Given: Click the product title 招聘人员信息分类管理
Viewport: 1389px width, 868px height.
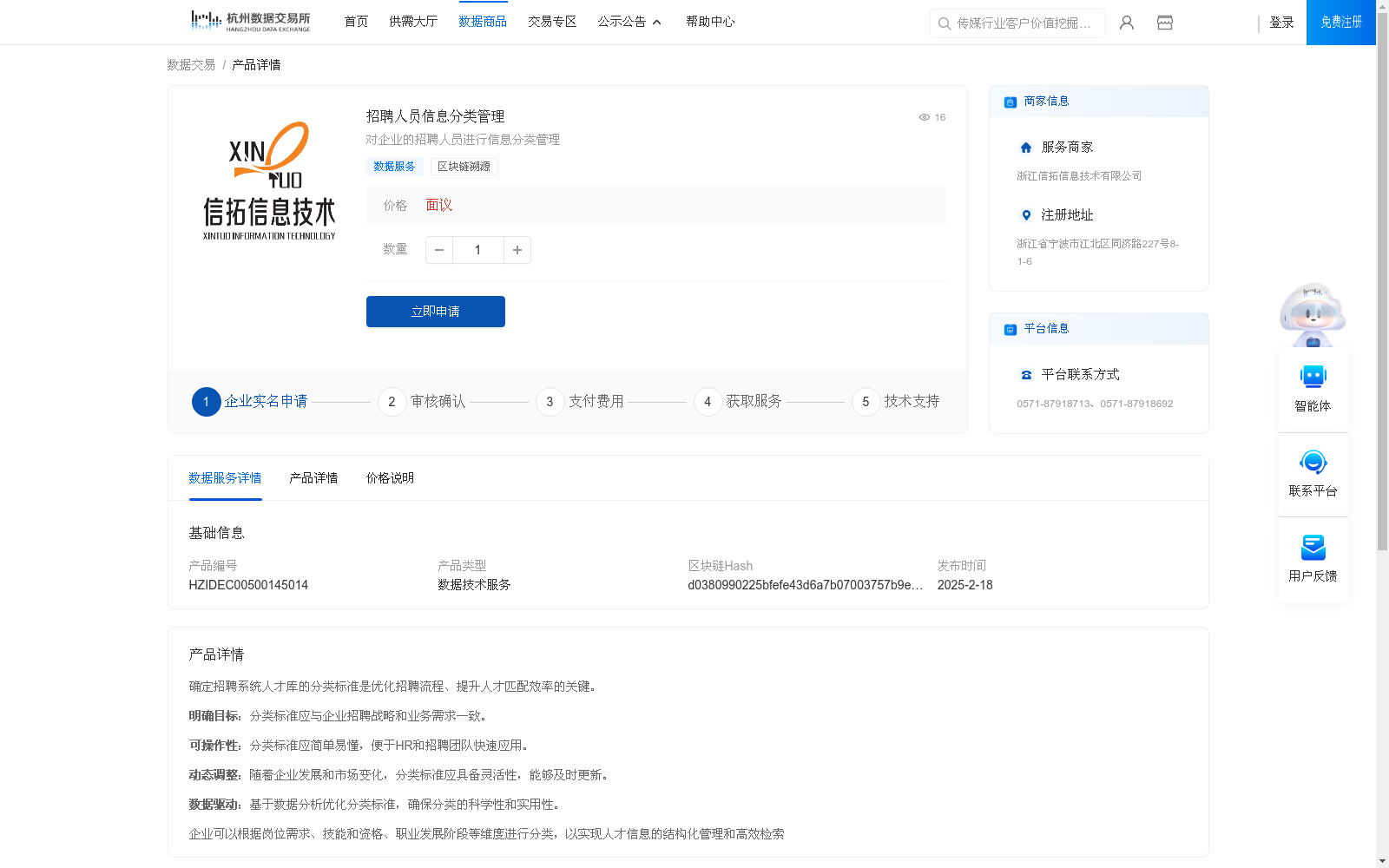Looking at the screenshot, I should pyautogui.click(x=435, y=116).
